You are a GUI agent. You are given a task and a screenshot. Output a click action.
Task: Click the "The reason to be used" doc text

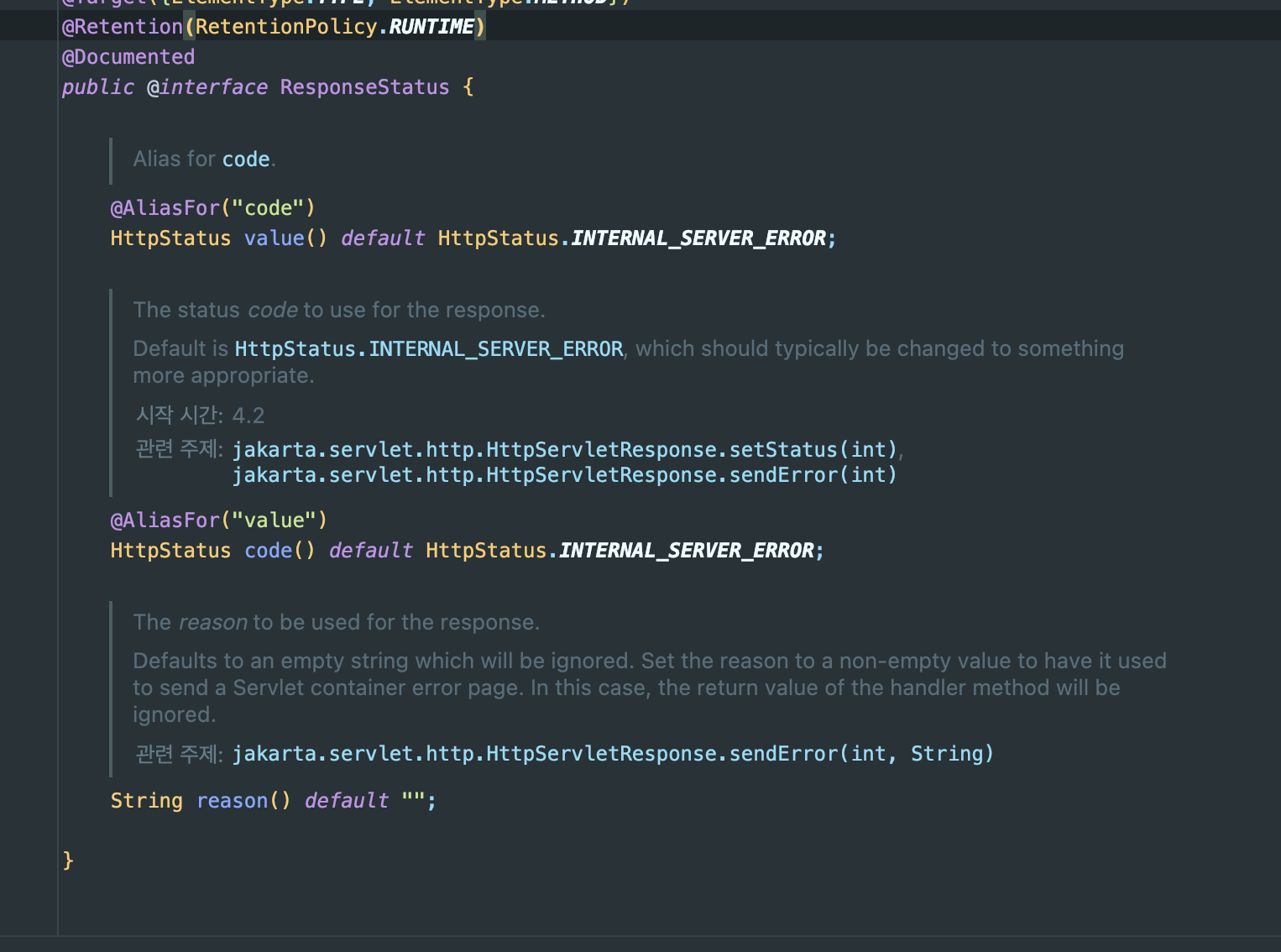(336, 623)
